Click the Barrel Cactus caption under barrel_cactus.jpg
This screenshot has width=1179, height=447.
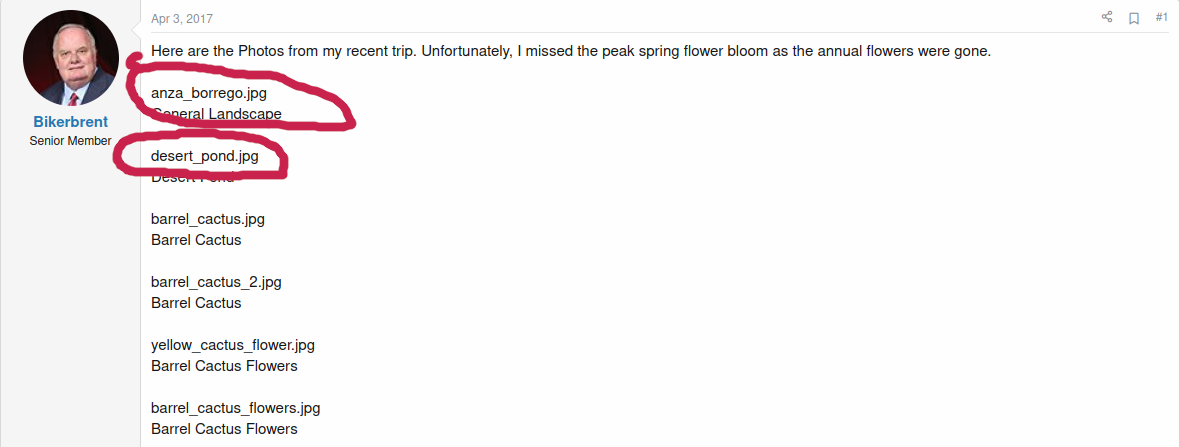196,240
